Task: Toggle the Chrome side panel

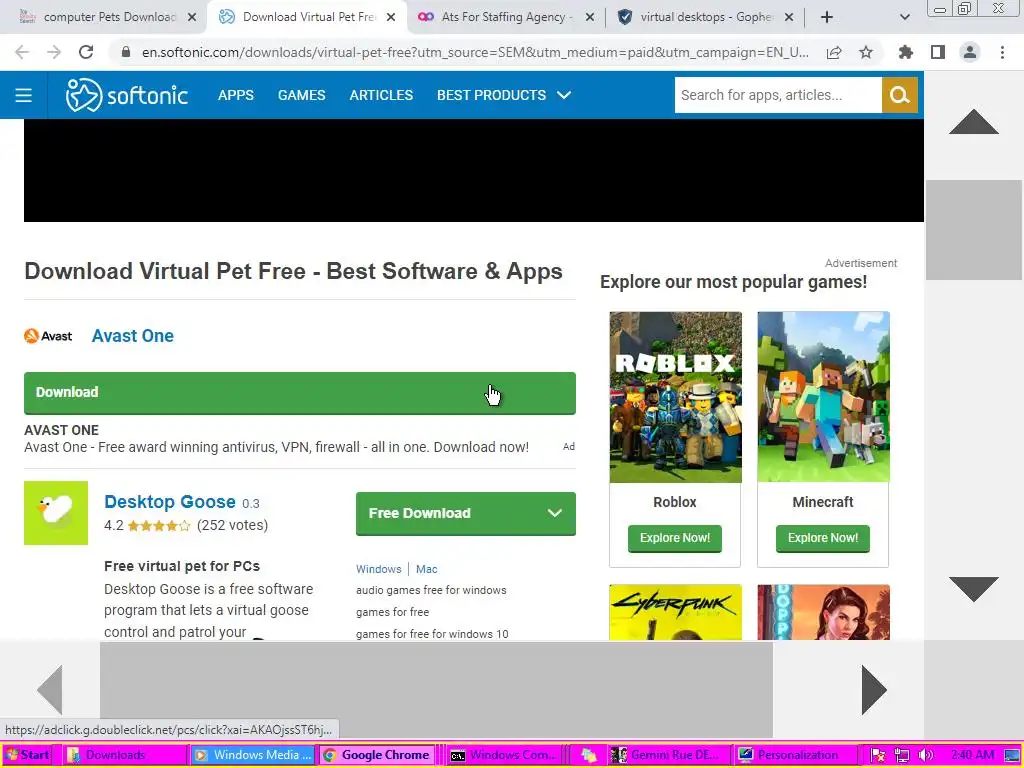Action: coord(938,52)
